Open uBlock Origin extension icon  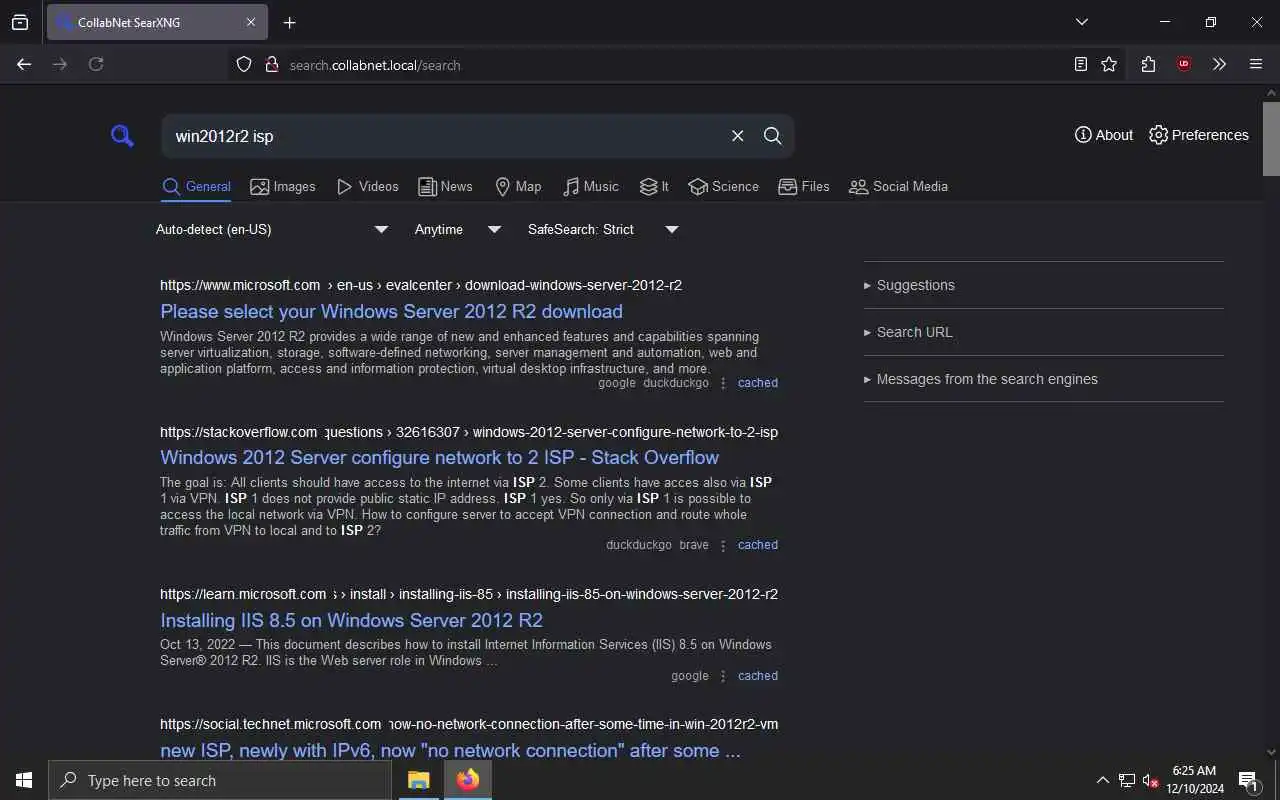point(1184,64)
